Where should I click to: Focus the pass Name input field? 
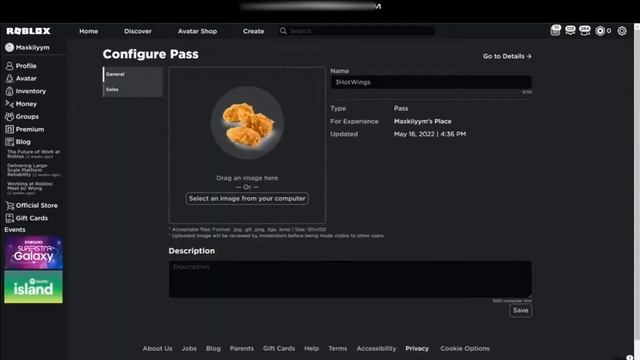point(431,82)
